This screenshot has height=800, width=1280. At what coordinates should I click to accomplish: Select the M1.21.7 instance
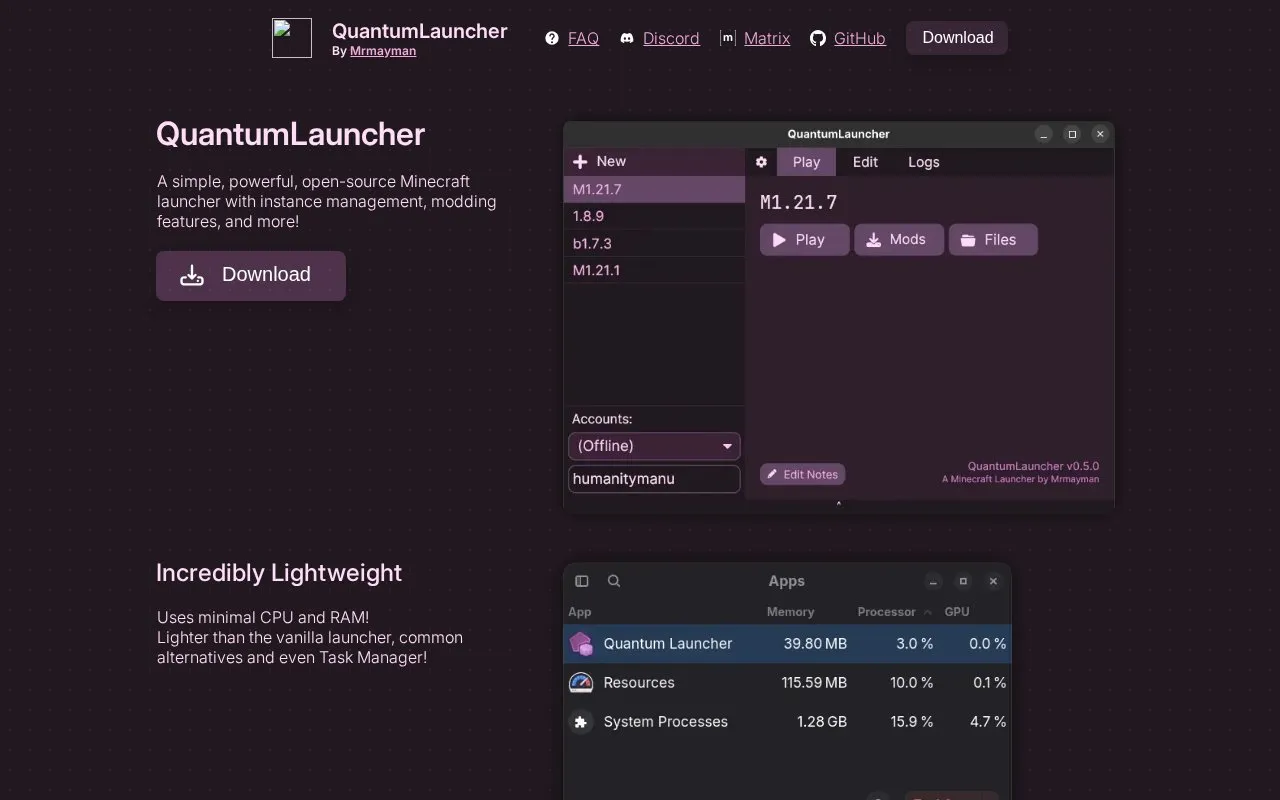(x=655, y=189)
